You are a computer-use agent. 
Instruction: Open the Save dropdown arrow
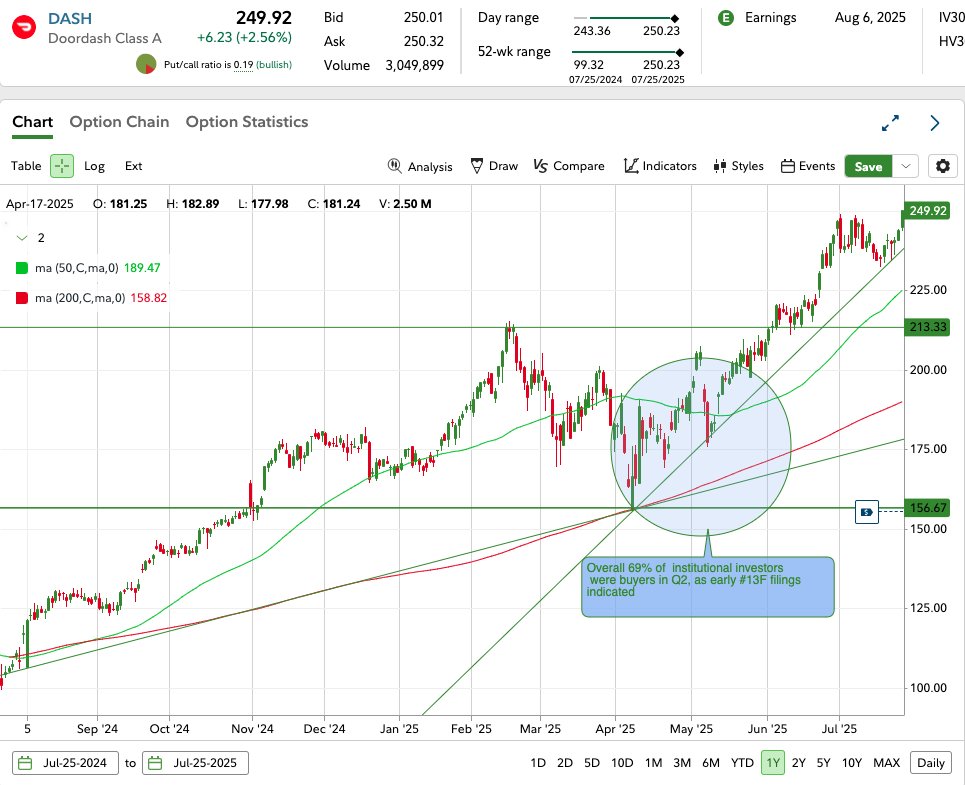[x=905, y=166]
